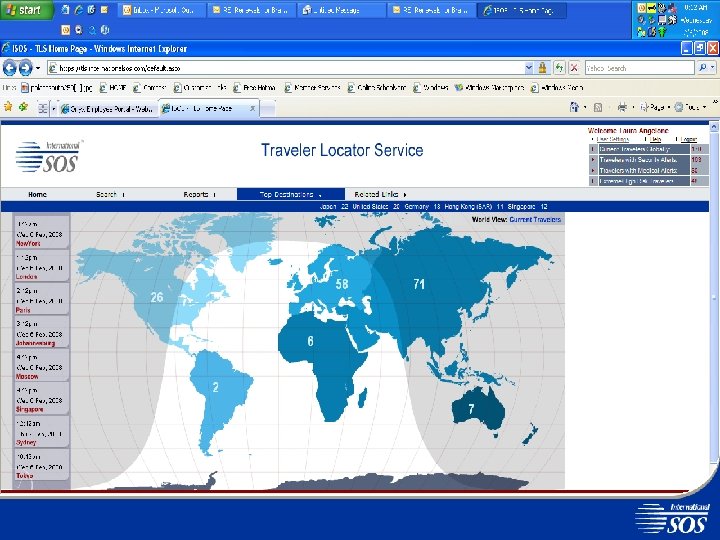The width and height of the screenshot is (720, 540).
Task: Expand Travelers with Medical Alerts row arrow
Action: [x=593, y=170]
